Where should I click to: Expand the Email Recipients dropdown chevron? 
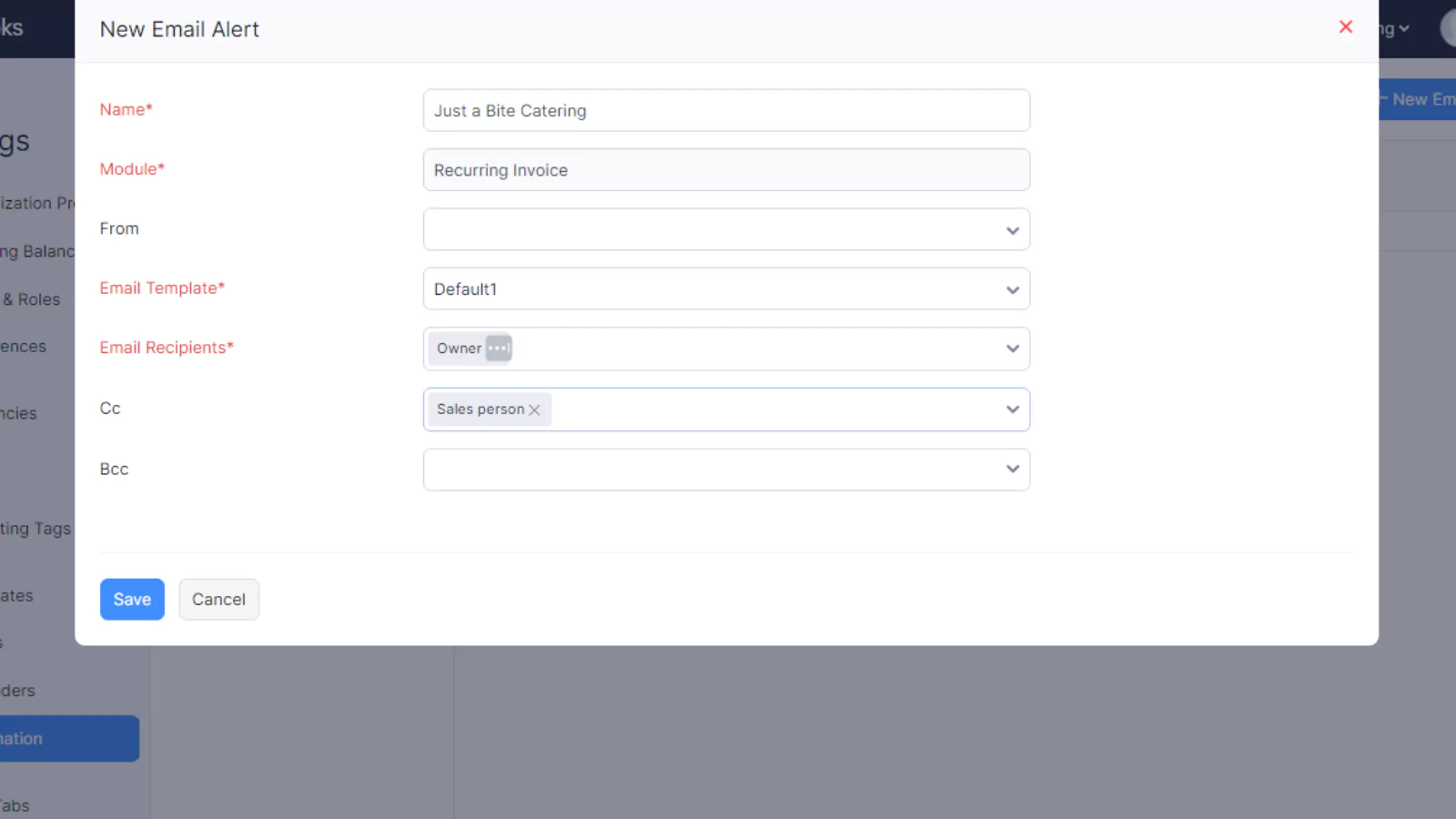pos(1012,349)
